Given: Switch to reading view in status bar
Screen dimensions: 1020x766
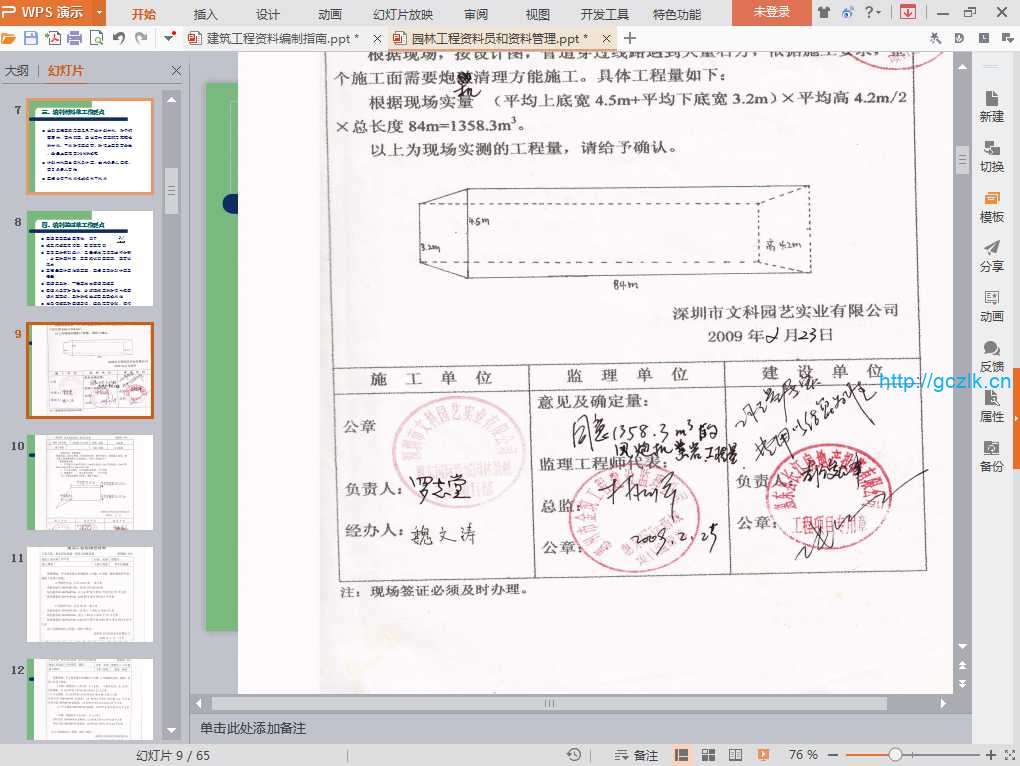Looking at the screenshot, I should pyautogui.click(x=736, y=755).
